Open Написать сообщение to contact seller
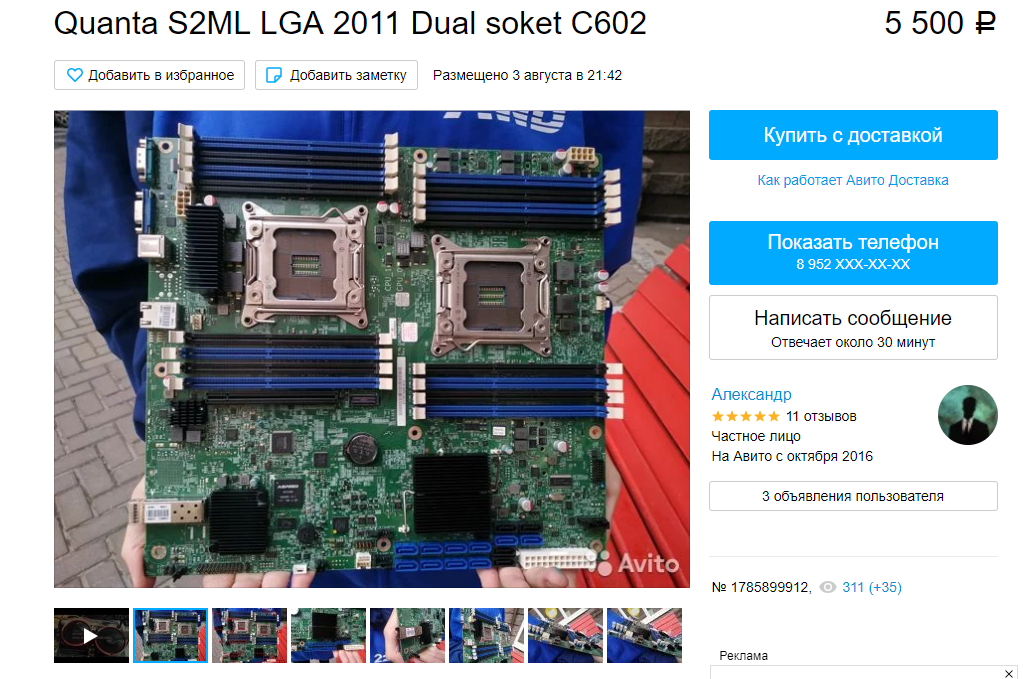Screen dimensions: 1023x679 coord(853,327)
